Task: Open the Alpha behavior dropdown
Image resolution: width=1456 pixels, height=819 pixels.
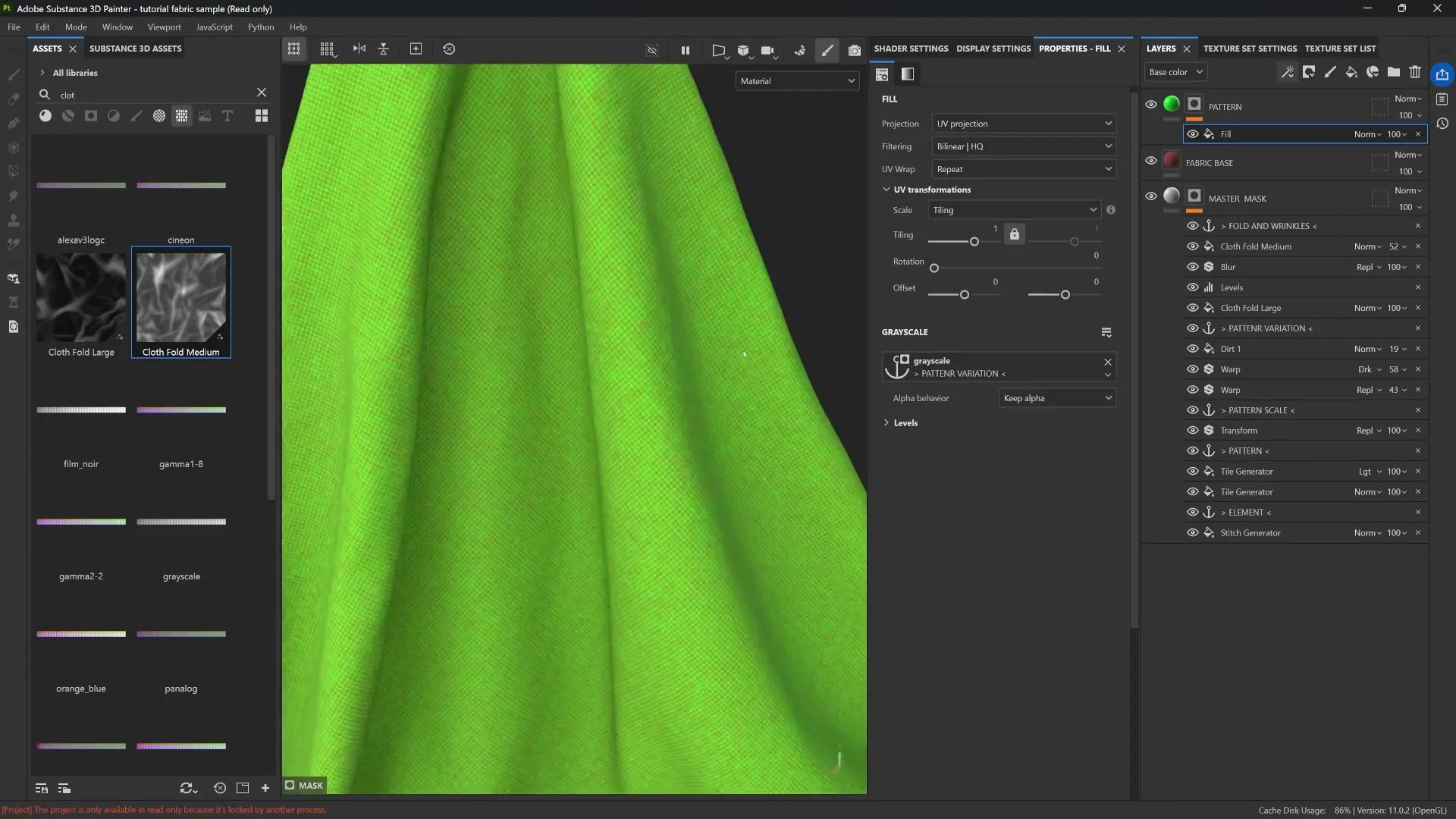Action: pos(1057,398)
